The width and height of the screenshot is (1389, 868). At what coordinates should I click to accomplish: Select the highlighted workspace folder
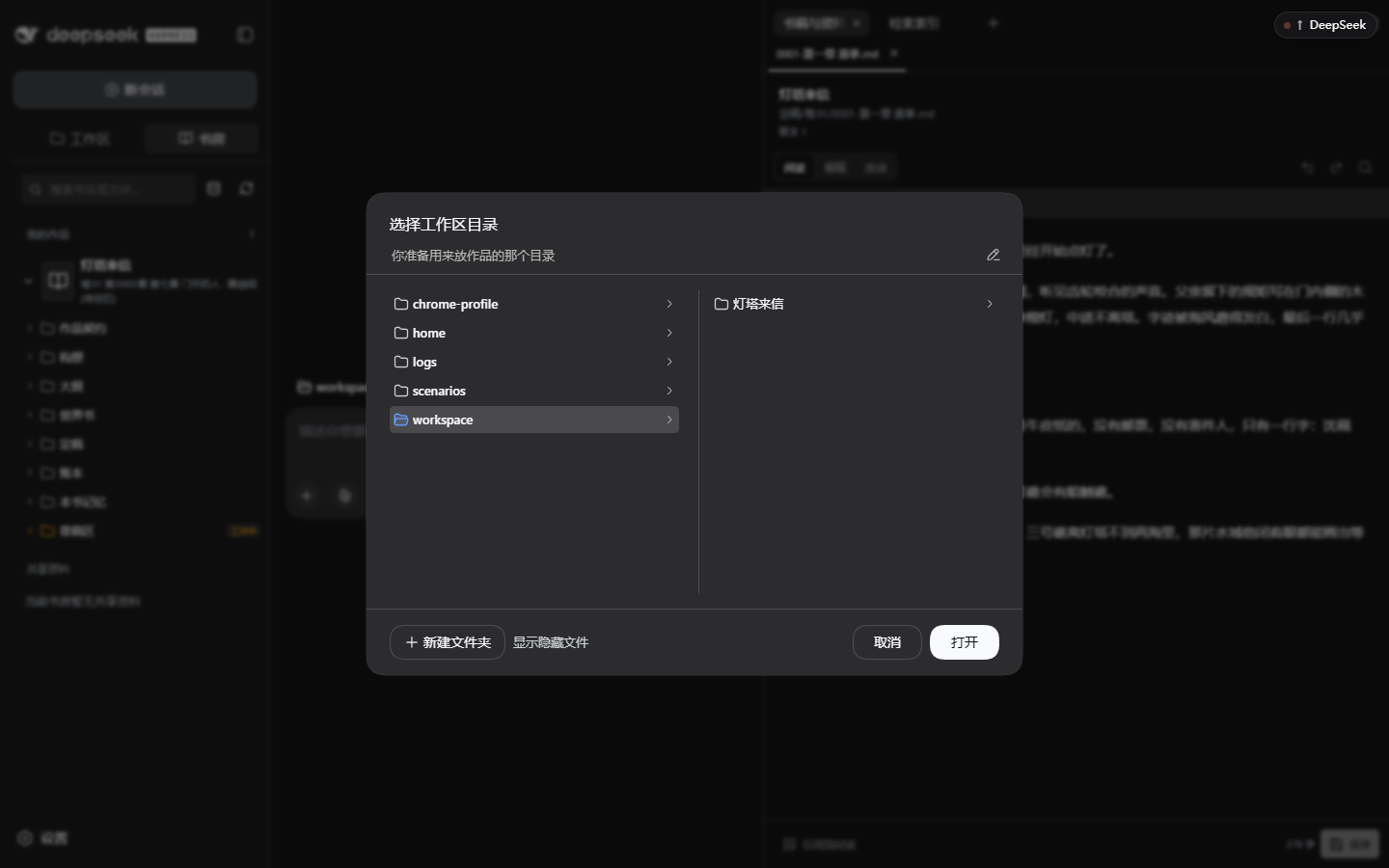coord(534,420)
